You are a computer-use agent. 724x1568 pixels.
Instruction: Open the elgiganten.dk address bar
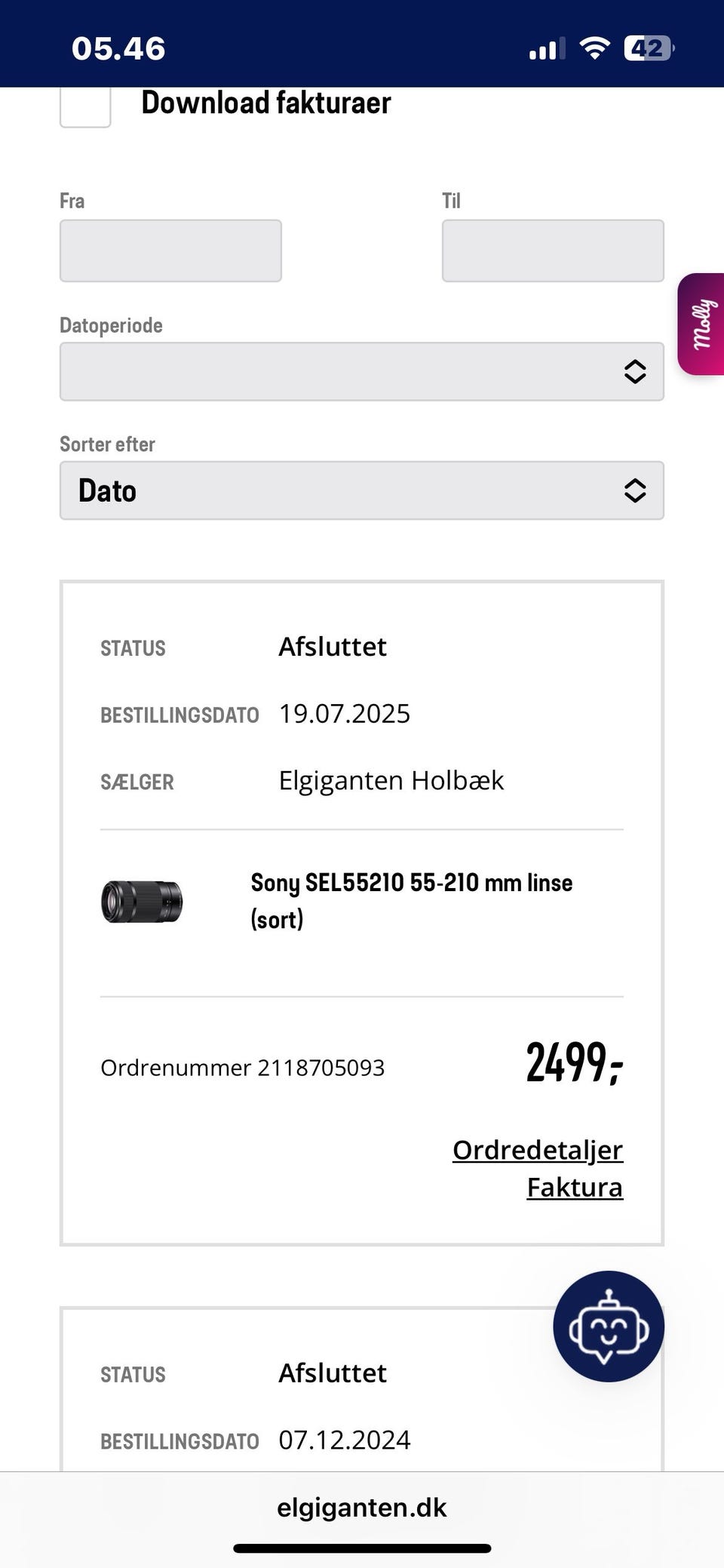(x=362, y=1507)
